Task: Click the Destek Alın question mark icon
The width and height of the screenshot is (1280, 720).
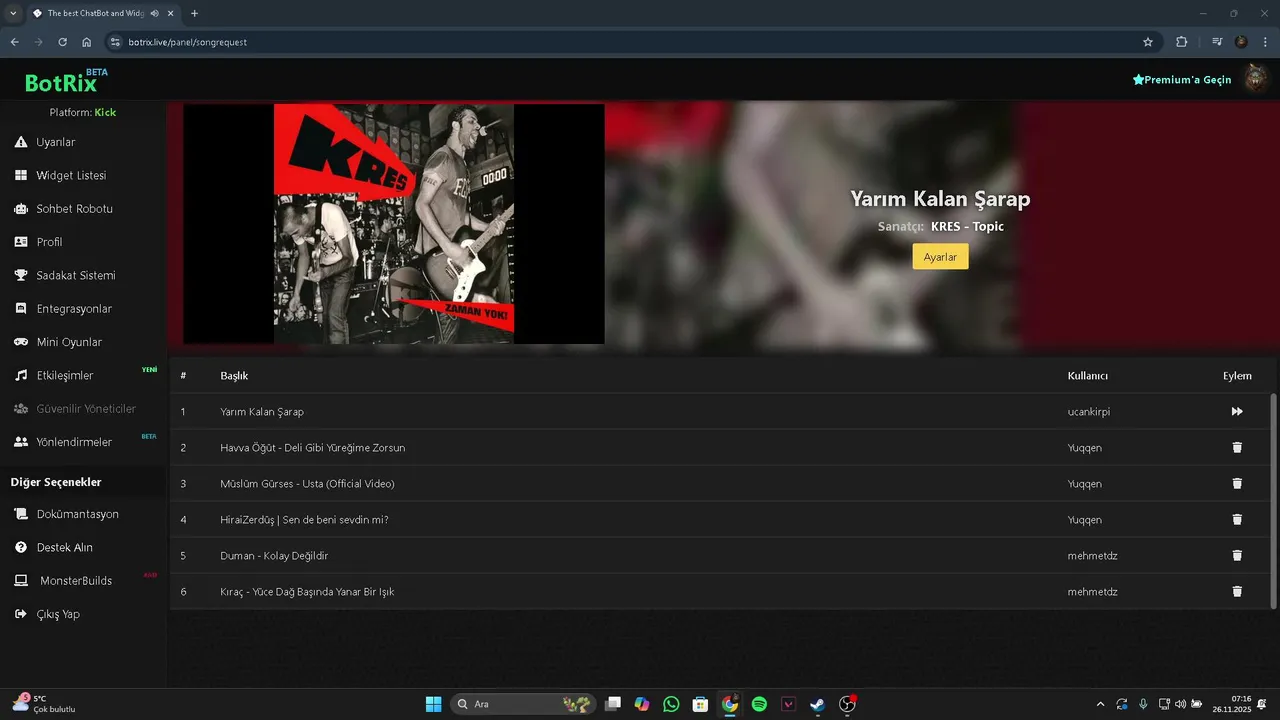Action: point(20,547)
